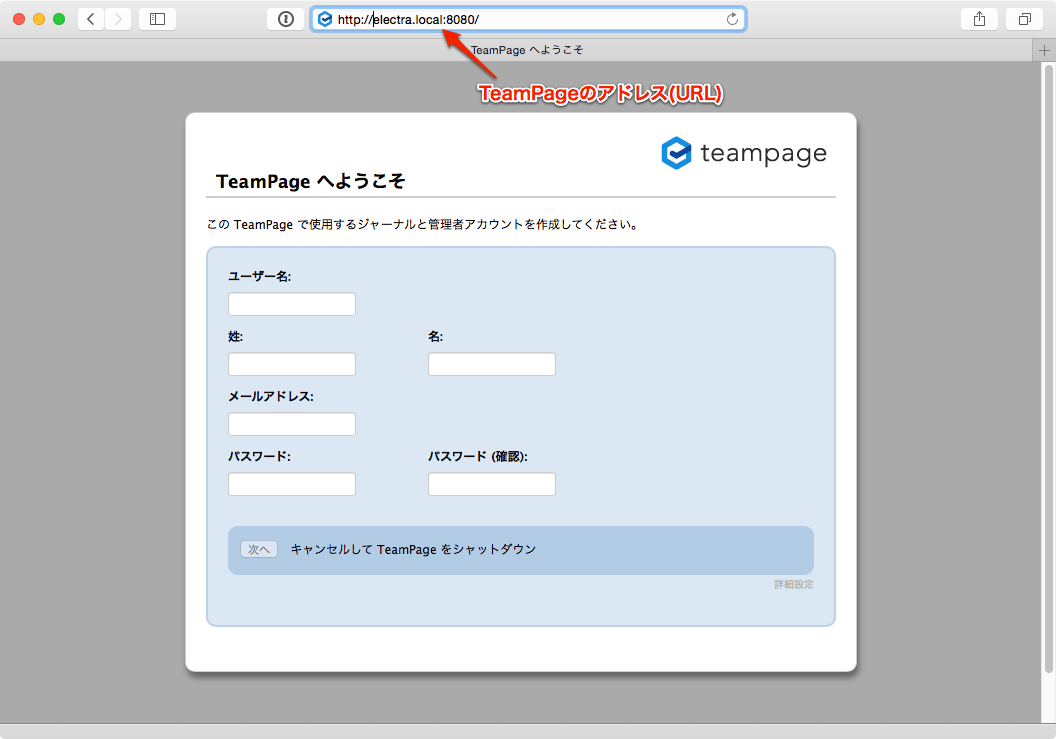
Task: Open the Share sheet icon
Action: click(978, 19)
